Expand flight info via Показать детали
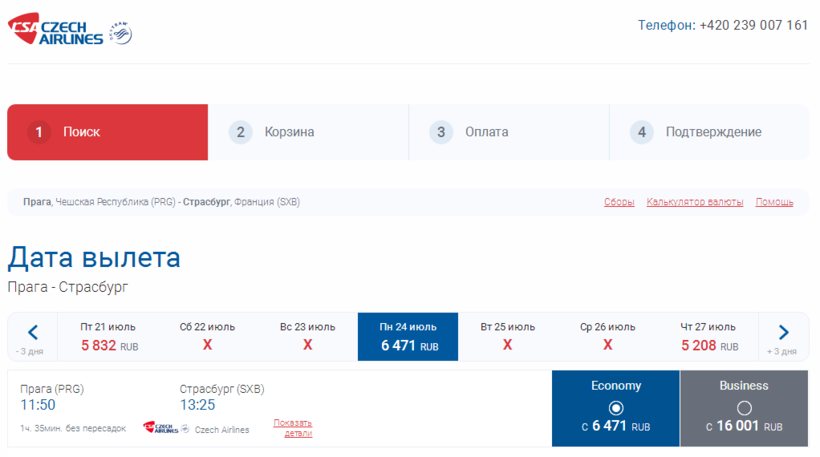820x457 pixels. click(292, 428)
